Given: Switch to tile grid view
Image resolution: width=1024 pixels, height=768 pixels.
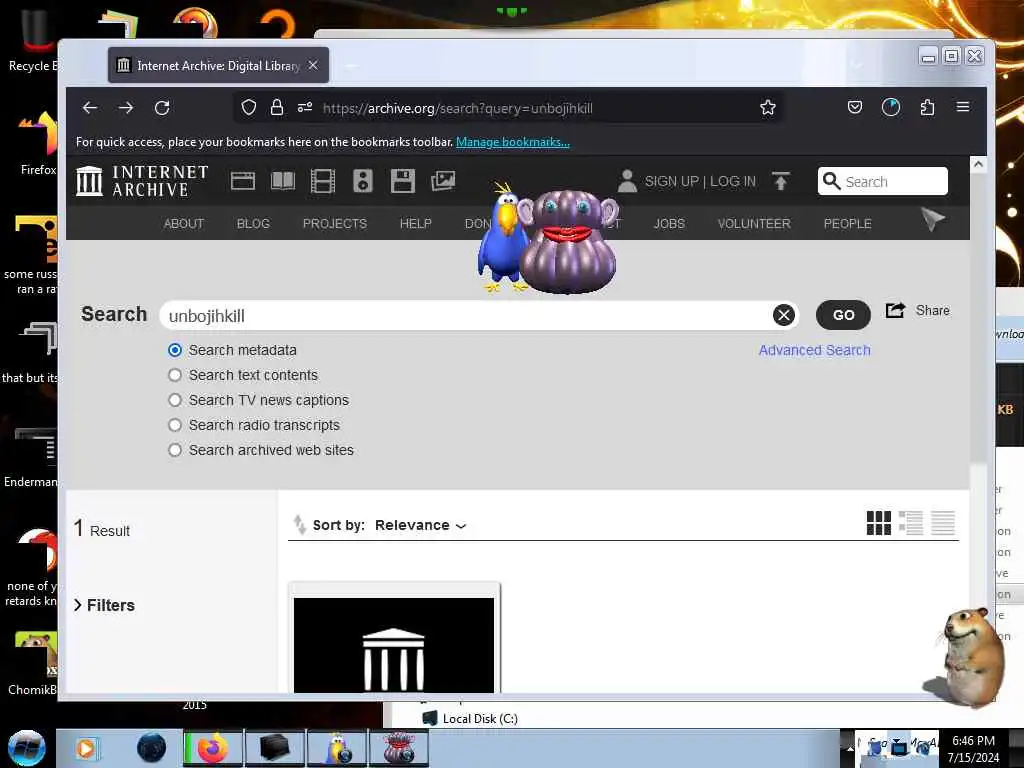Looking at the screenshot, I should tap(878, 523).
